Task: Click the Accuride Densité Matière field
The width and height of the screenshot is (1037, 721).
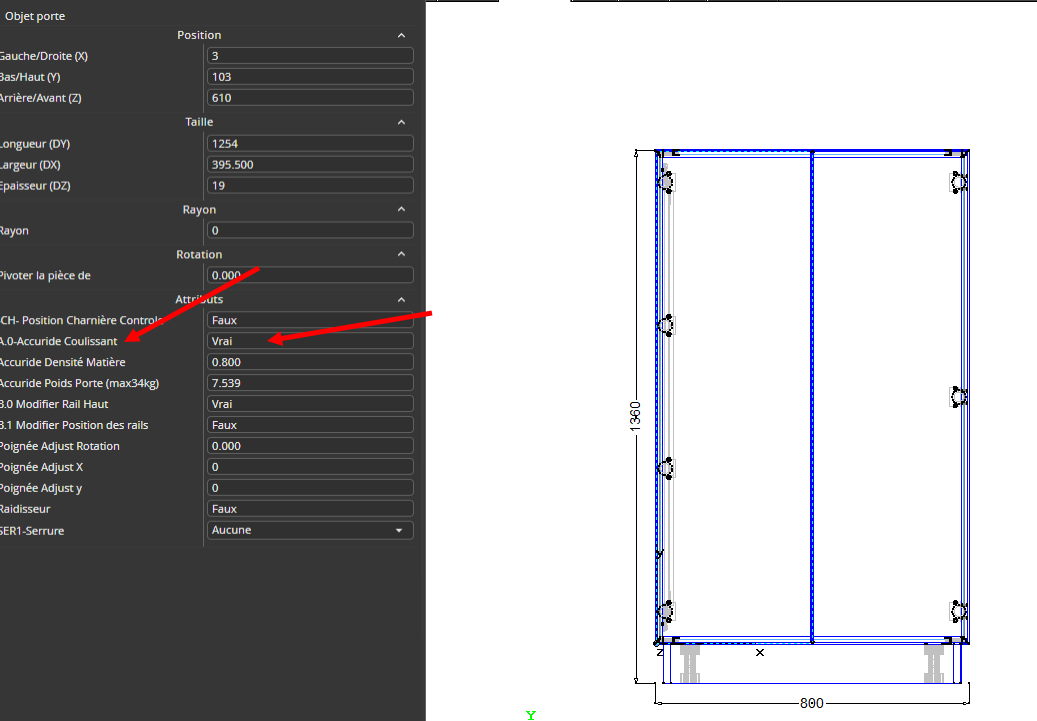Action: 310,362
